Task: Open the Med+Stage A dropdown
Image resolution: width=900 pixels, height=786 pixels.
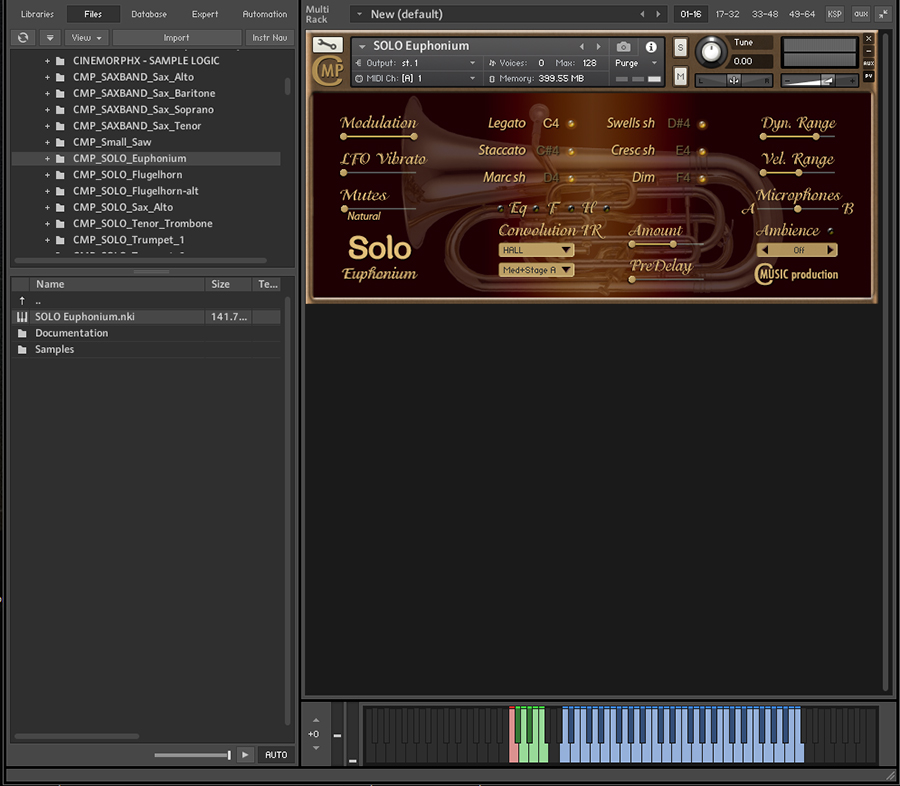Action: click(536, 270)
